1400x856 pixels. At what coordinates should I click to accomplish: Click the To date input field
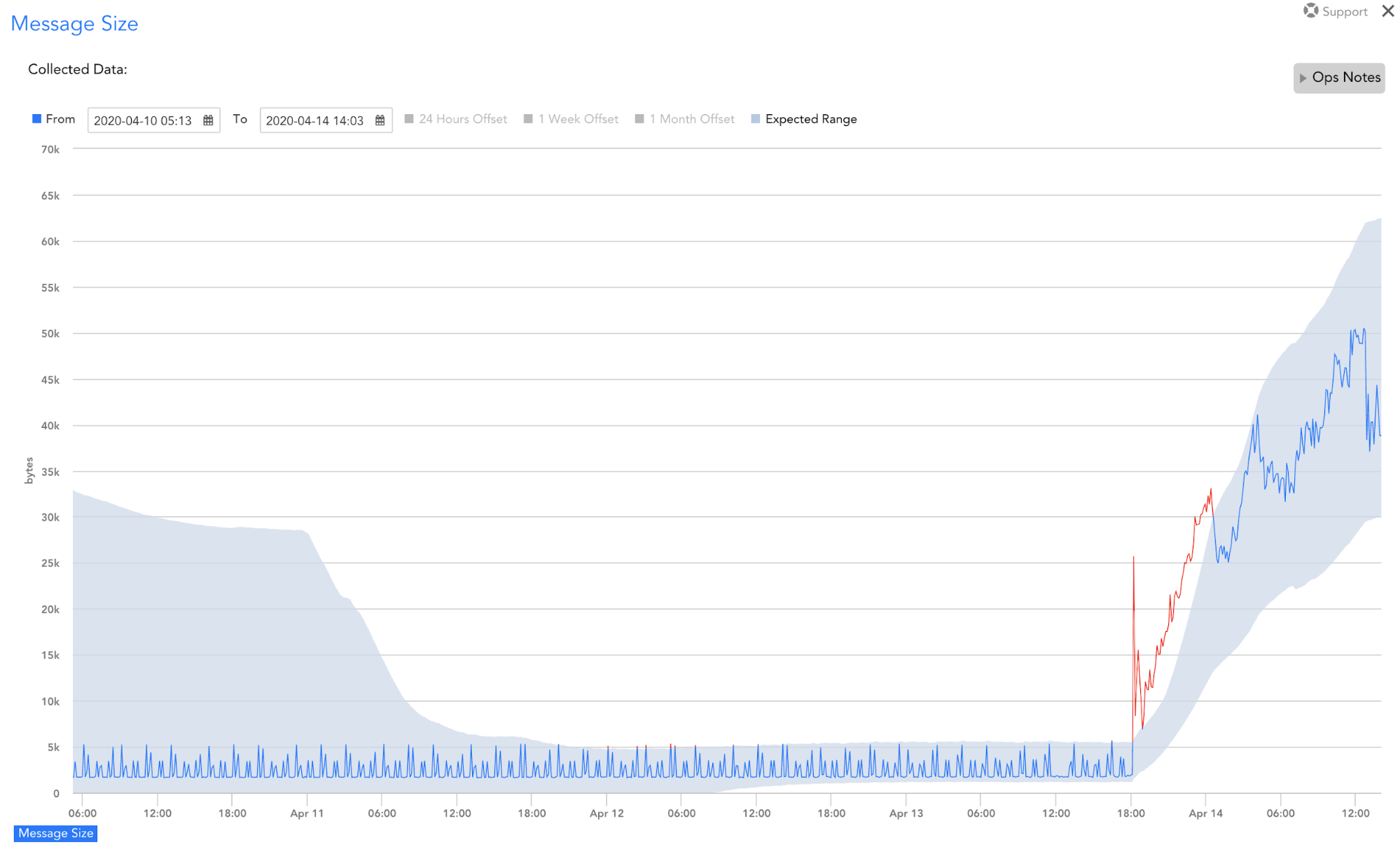click(314, 120)
